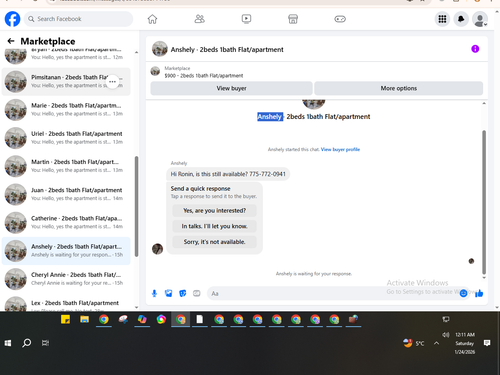Attach a file with the photo icon
500x375 pixels.
point(169,293)
